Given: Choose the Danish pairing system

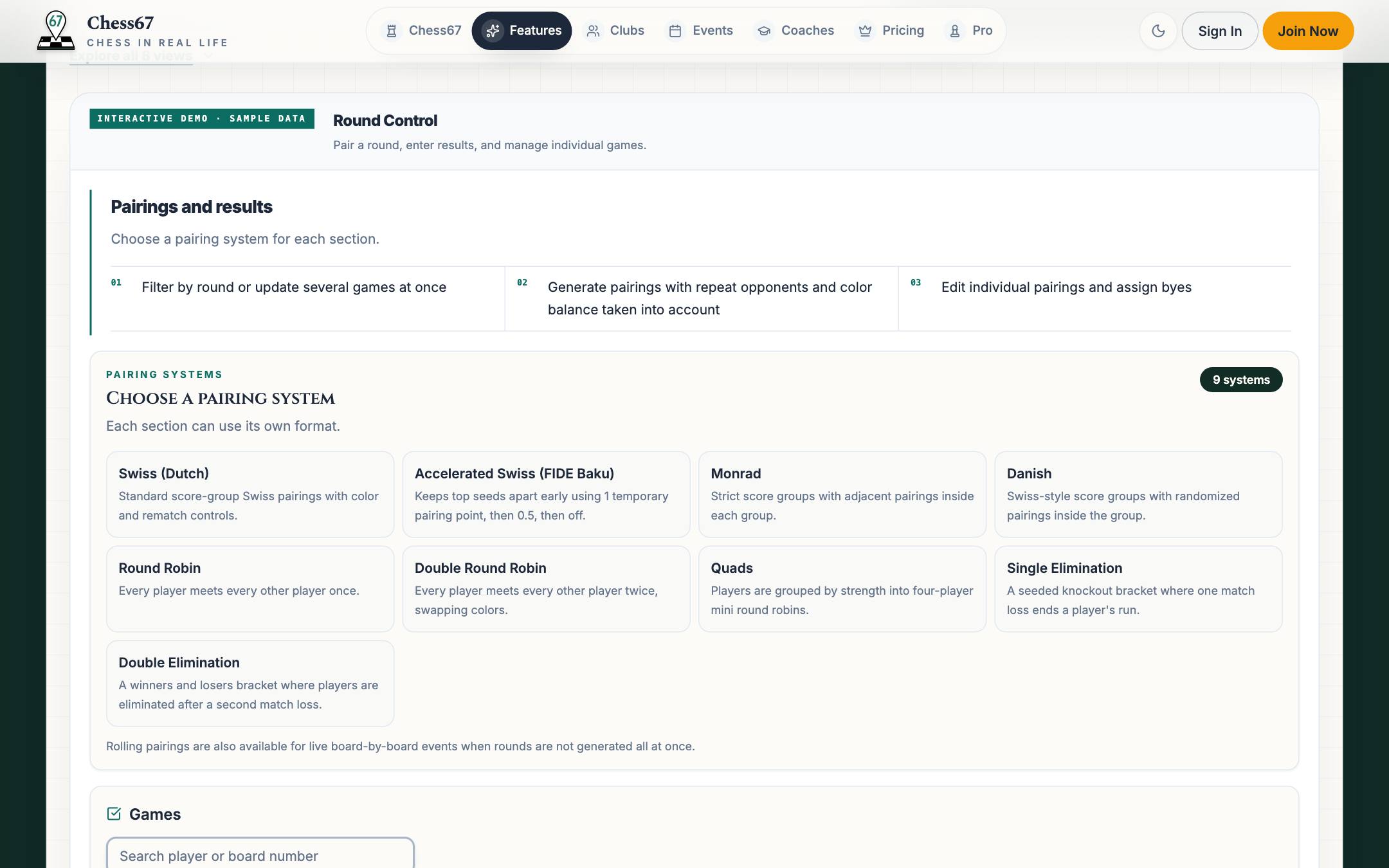Looking at the screenshot, I should click(1138, 494).
